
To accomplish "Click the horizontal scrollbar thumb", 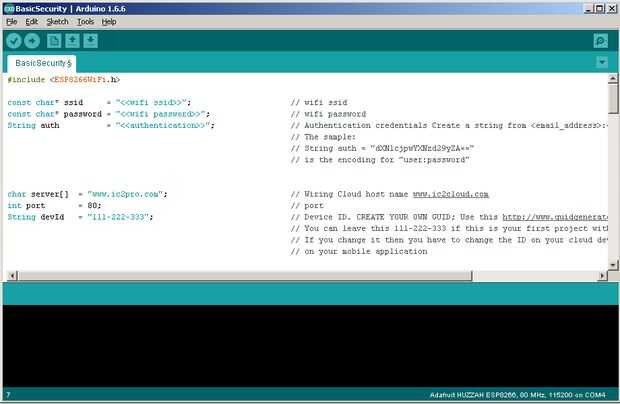I will (244, 276).
